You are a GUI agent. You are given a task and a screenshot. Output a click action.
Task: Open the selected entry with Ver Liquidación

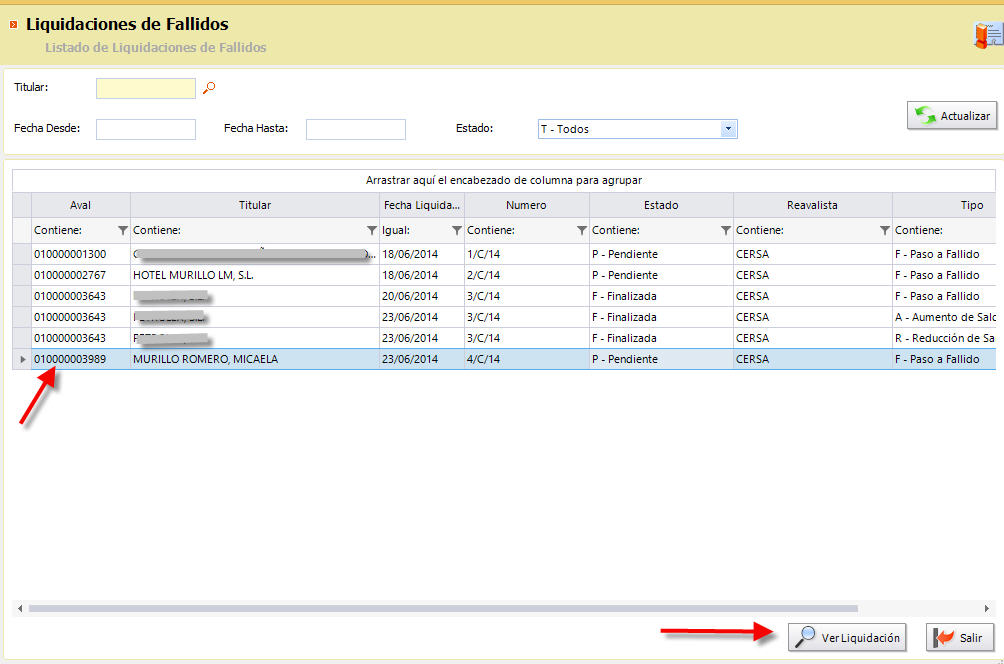[847, 638]
